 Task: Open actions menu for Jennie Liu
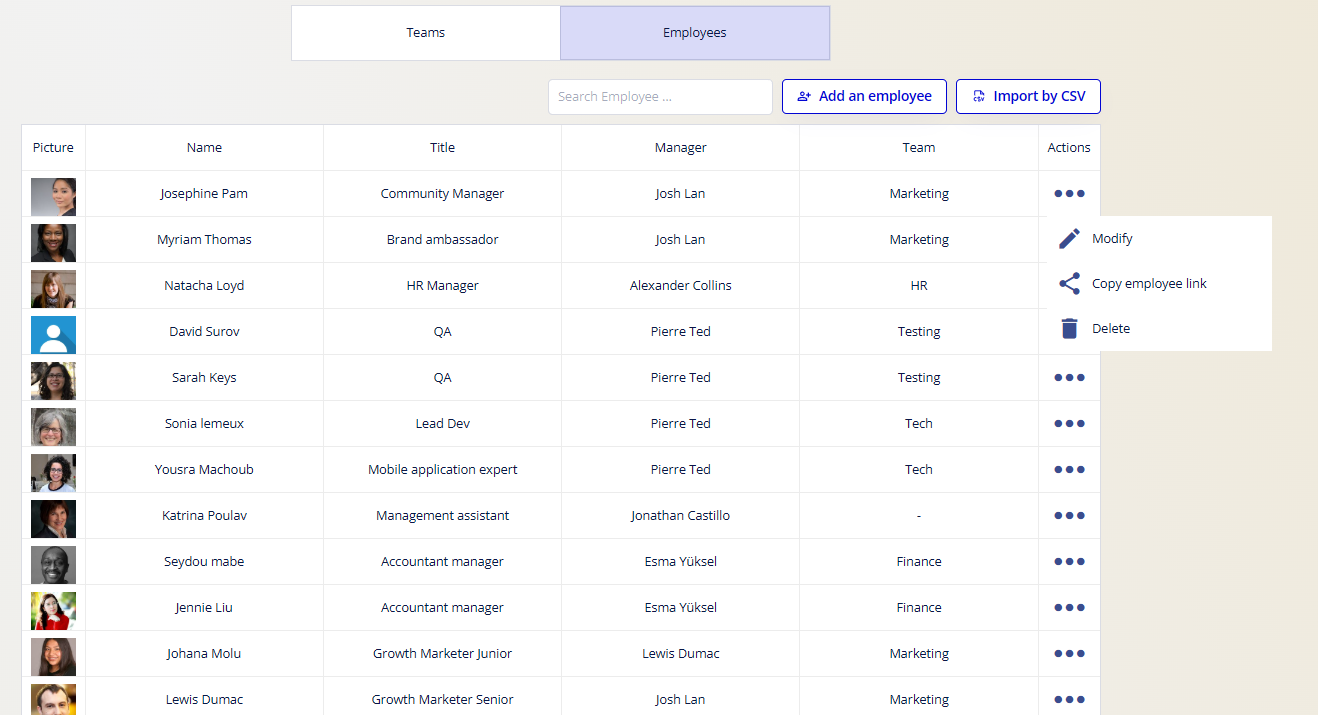pyautogui.click(x=1069, y=608)
